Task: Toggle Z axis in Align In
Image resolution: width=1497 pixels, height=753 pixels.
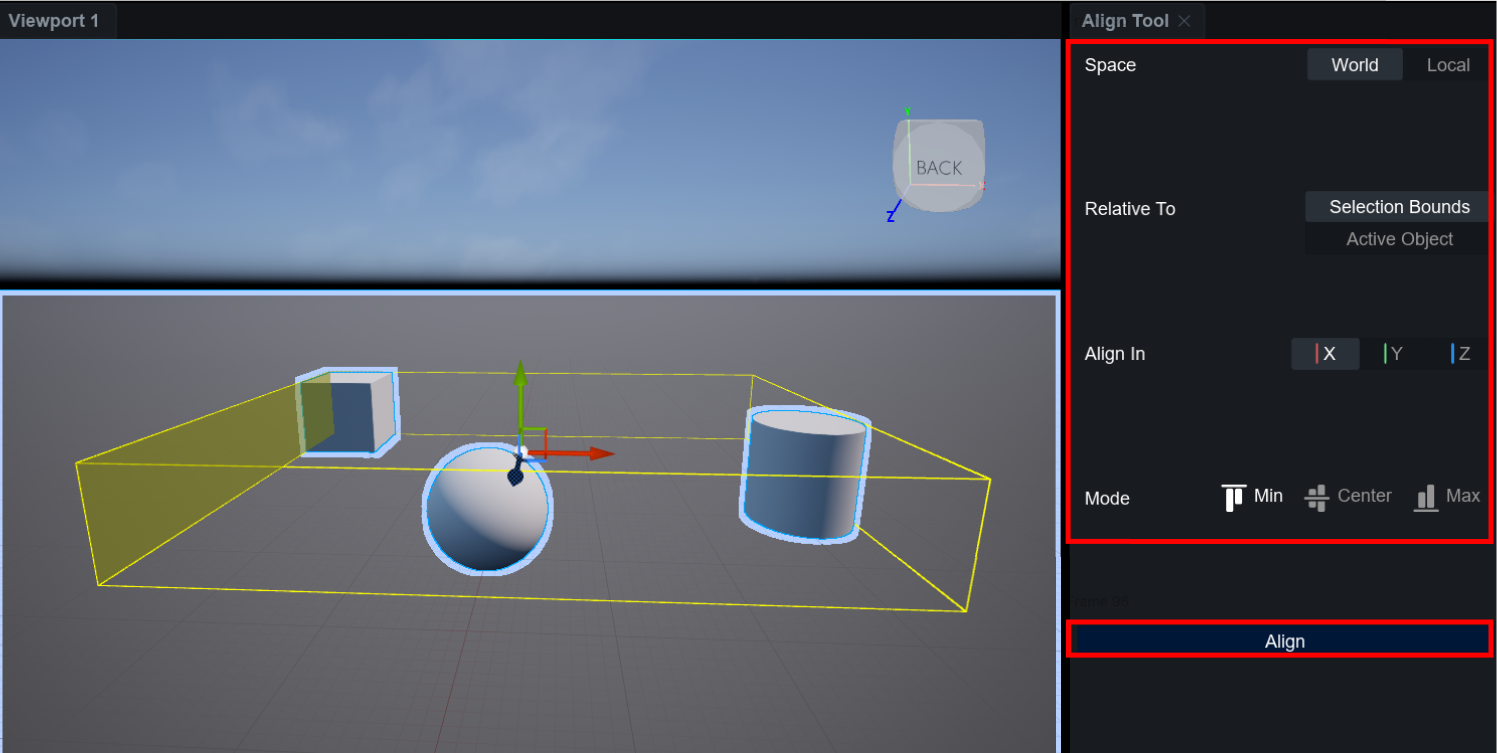Action: click(1460, 354)
